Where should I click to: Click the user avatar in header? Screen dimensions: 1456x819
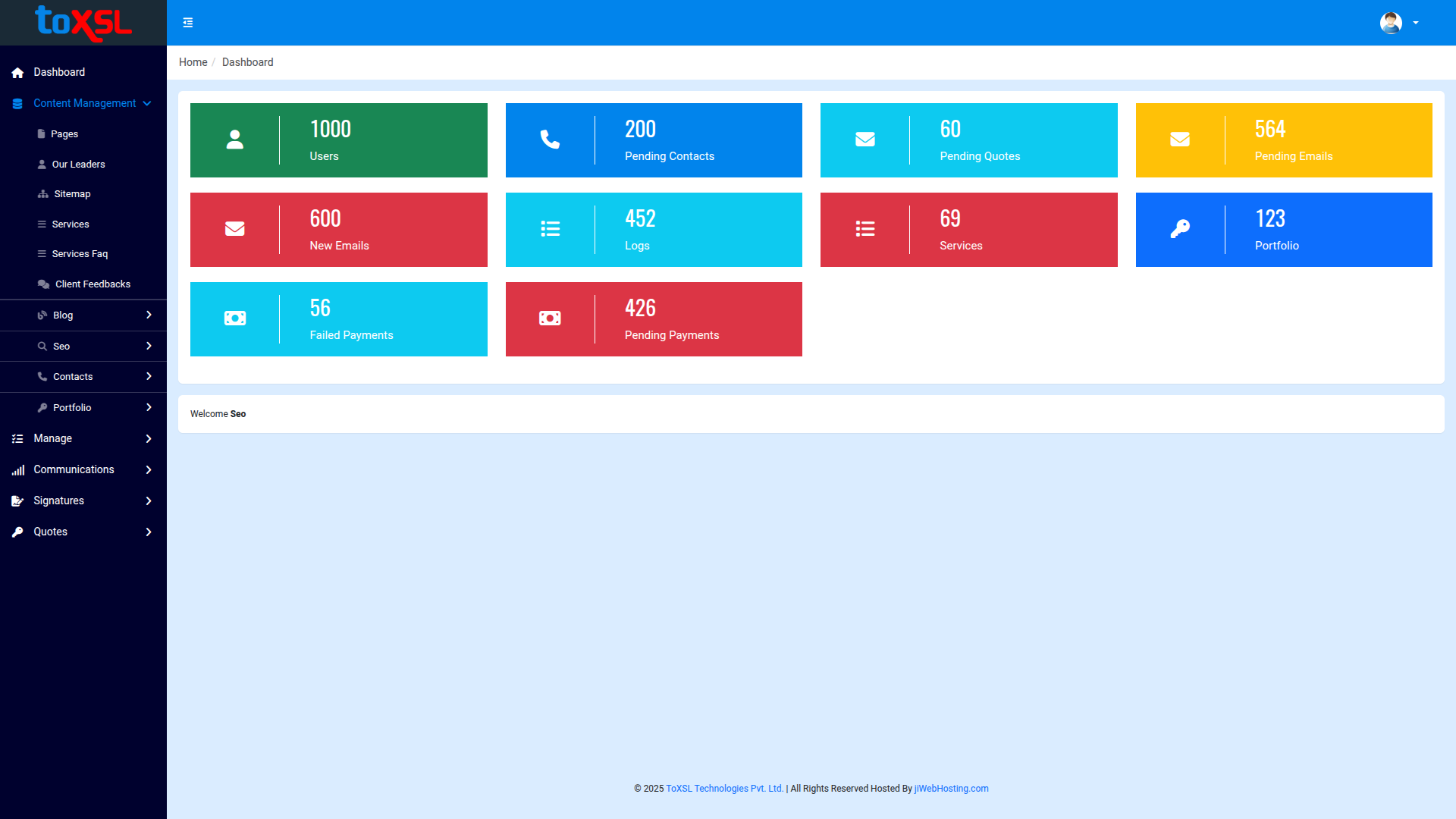click(x=1391, y=23)
